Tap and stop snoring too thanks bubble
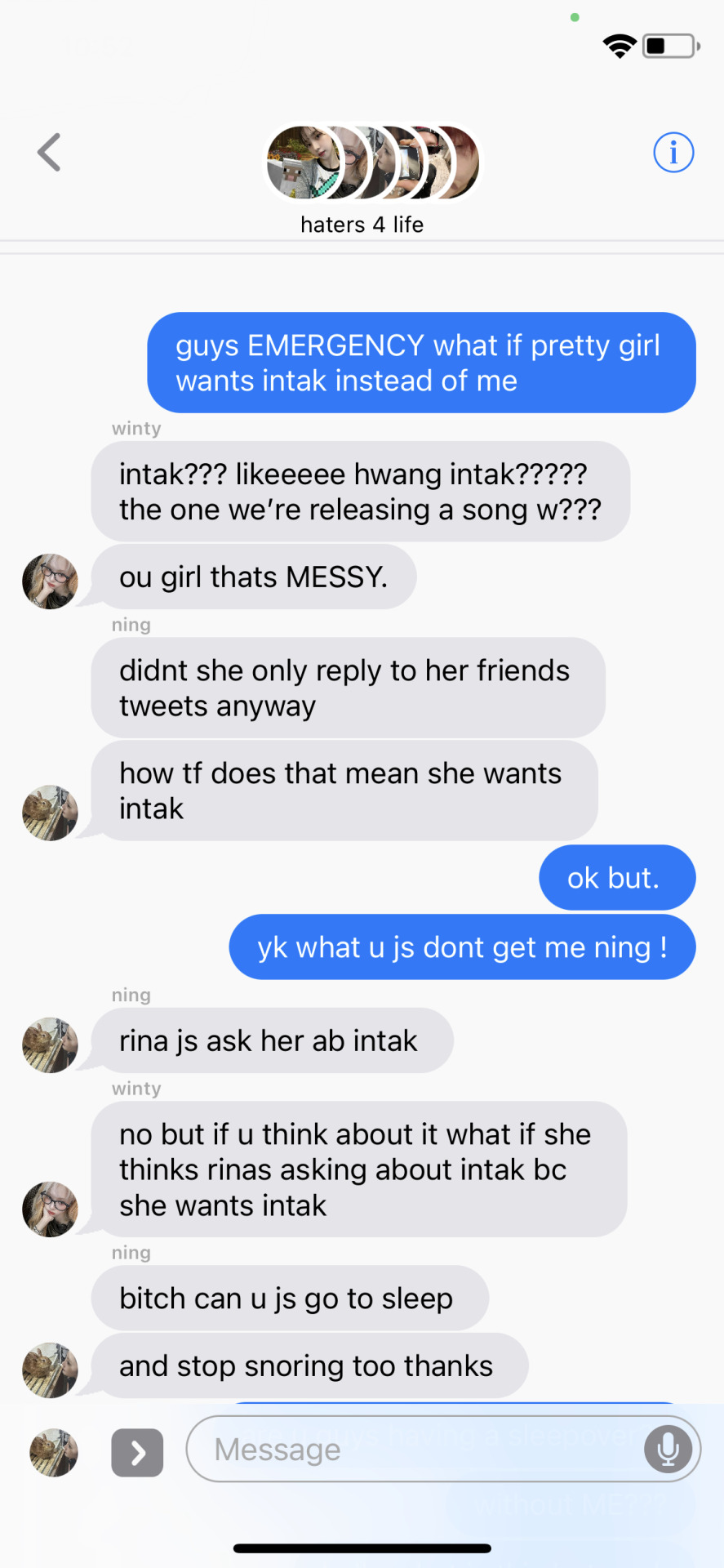Viewport: 724px width, 1568px height. tap(309, 1365)
